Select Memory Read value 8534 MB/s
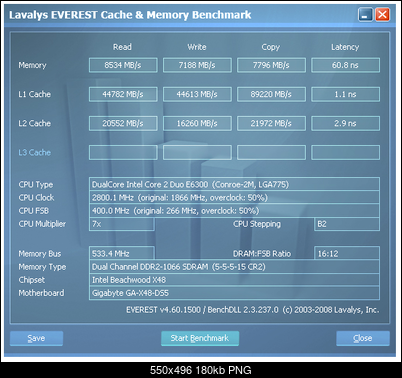Image resolution: width=402 pixels, height=378 pixels. tap(123, 65)
